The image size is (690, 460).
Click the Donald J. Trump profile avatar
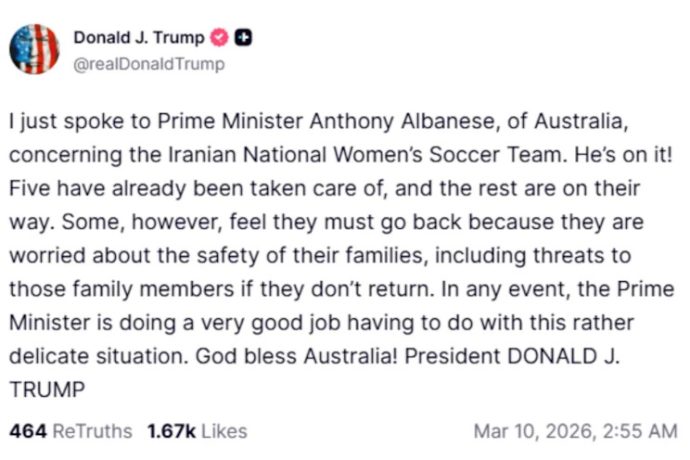[x=35, y=48]
